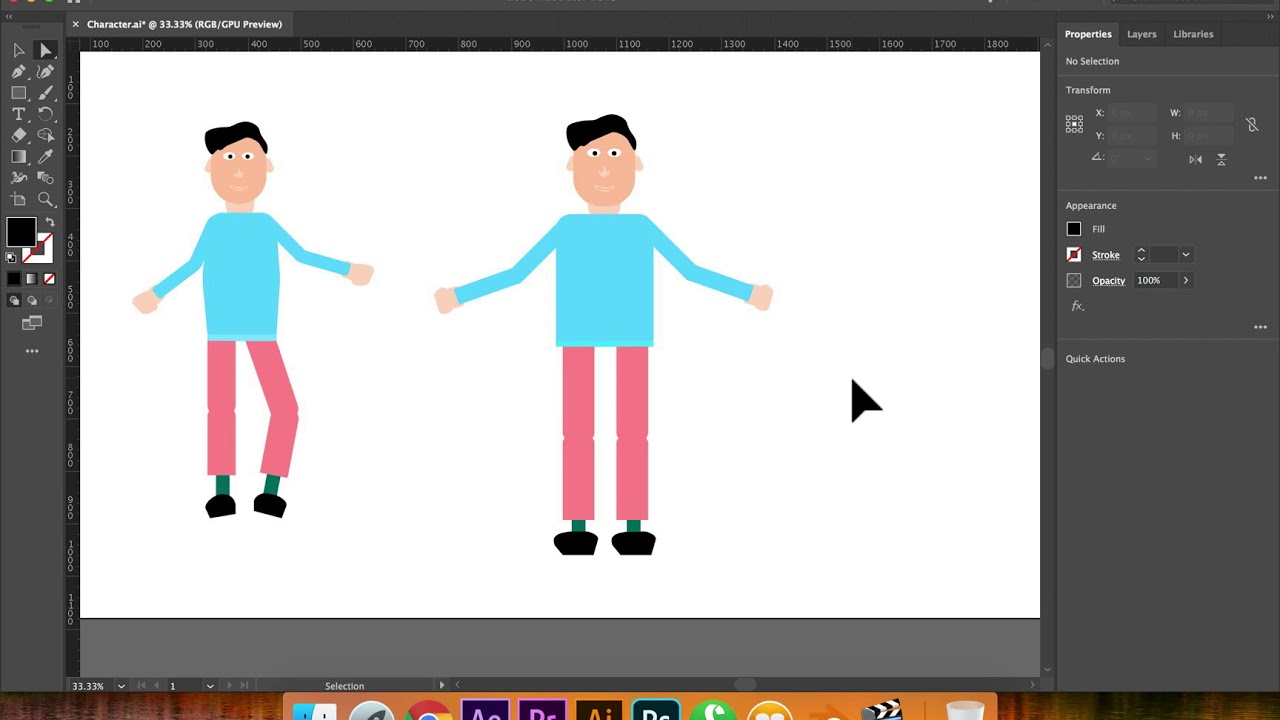
Task: Switch to the Layers tab
Action: tap(1141, 34)
